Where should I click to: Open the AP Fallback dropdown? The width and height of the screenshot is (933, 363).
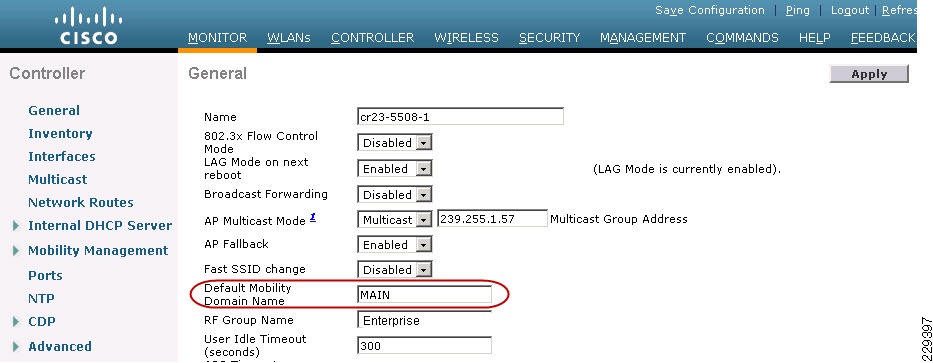pyautogui.click(x=395, y=245)
